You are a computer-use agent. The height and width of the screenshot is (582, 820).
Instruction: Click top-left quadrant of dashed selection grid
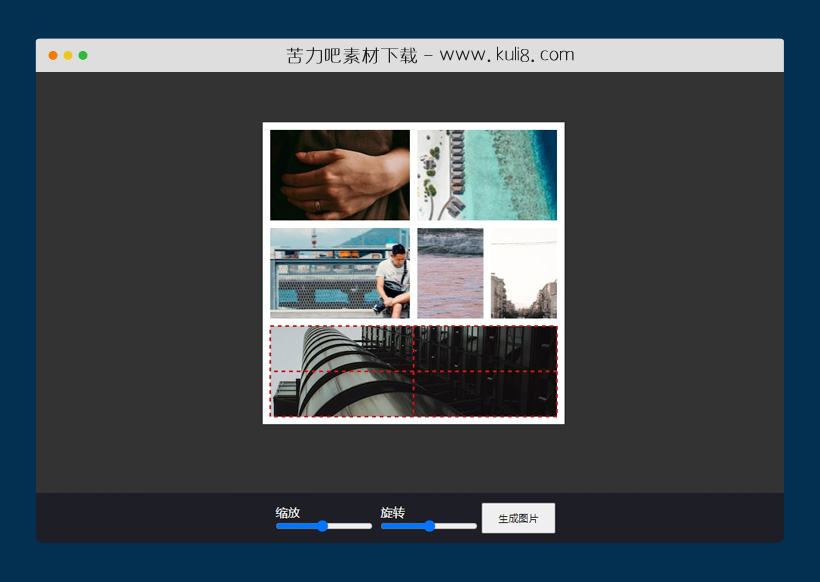coord(342,349)
